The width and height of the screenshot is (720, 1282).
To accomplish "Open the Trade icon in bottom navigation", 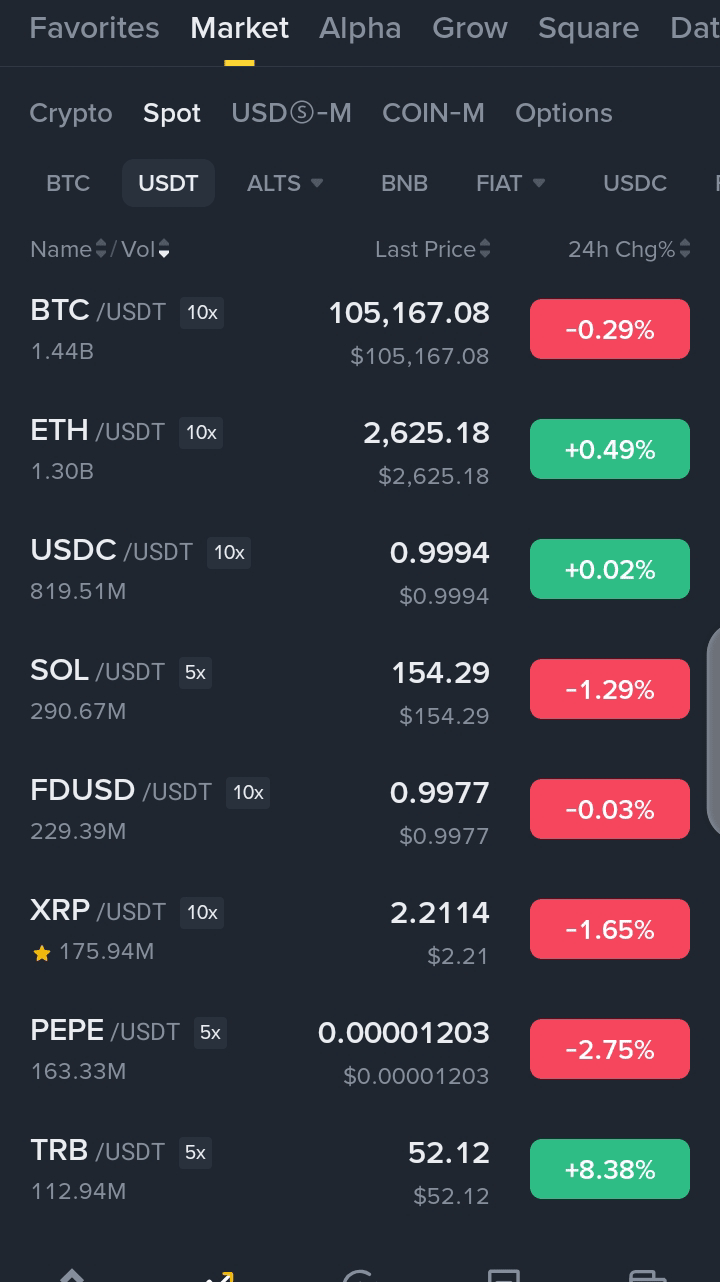I will (359, 1275).
